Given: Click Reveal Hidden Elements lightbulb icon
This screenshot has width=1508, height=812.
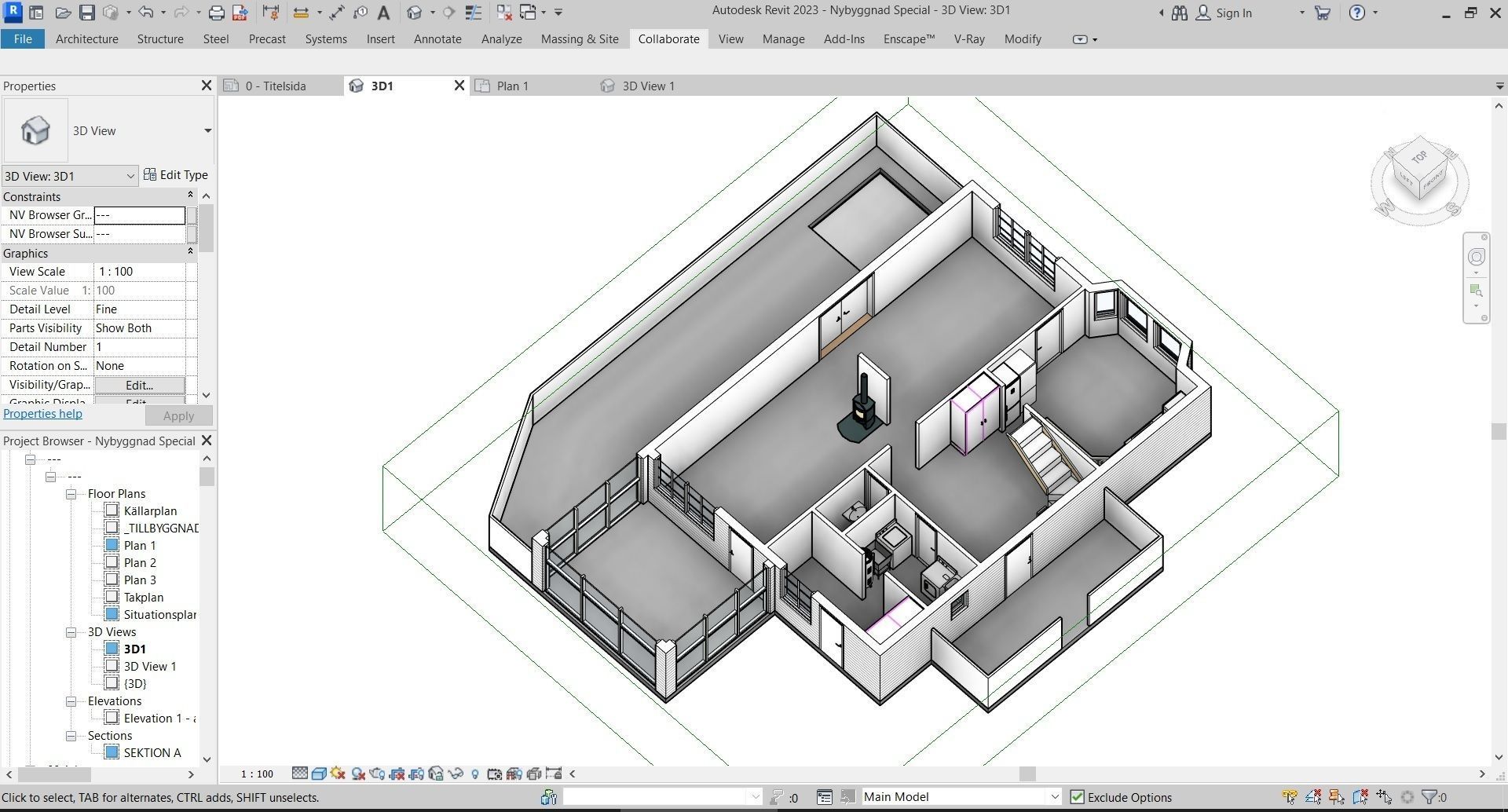Looking at the screenshot, I should 475,774.
